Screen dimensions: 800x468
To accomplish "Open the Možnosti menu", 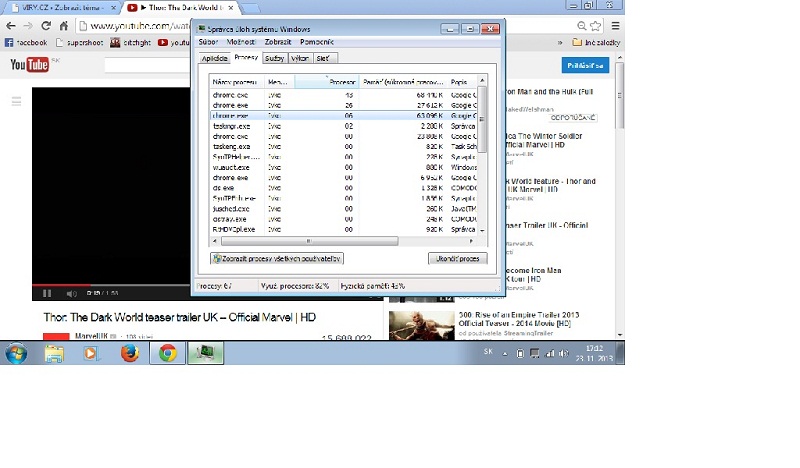I will point(240,42).
